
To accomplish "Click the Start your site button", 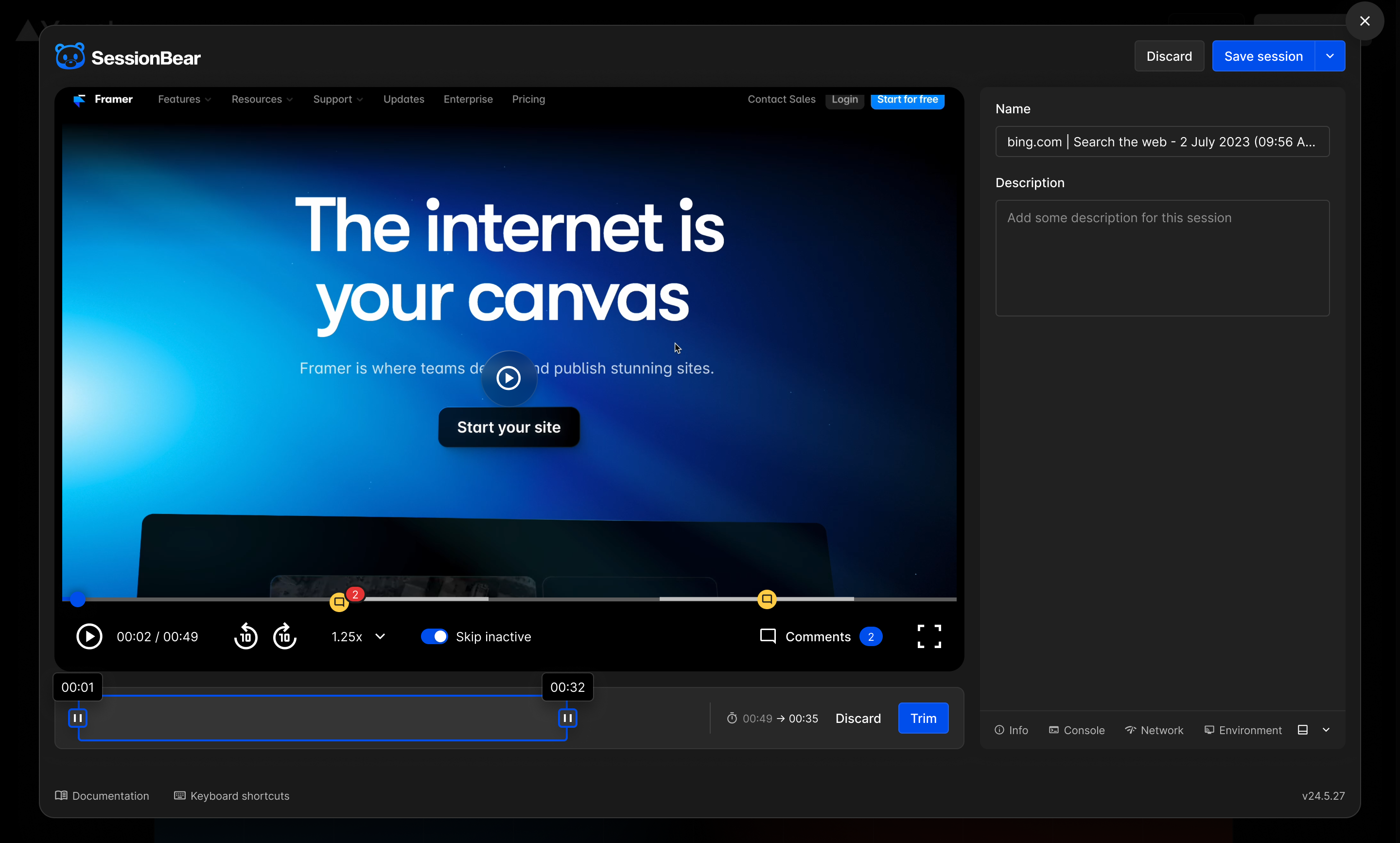I will pos(509,427).
